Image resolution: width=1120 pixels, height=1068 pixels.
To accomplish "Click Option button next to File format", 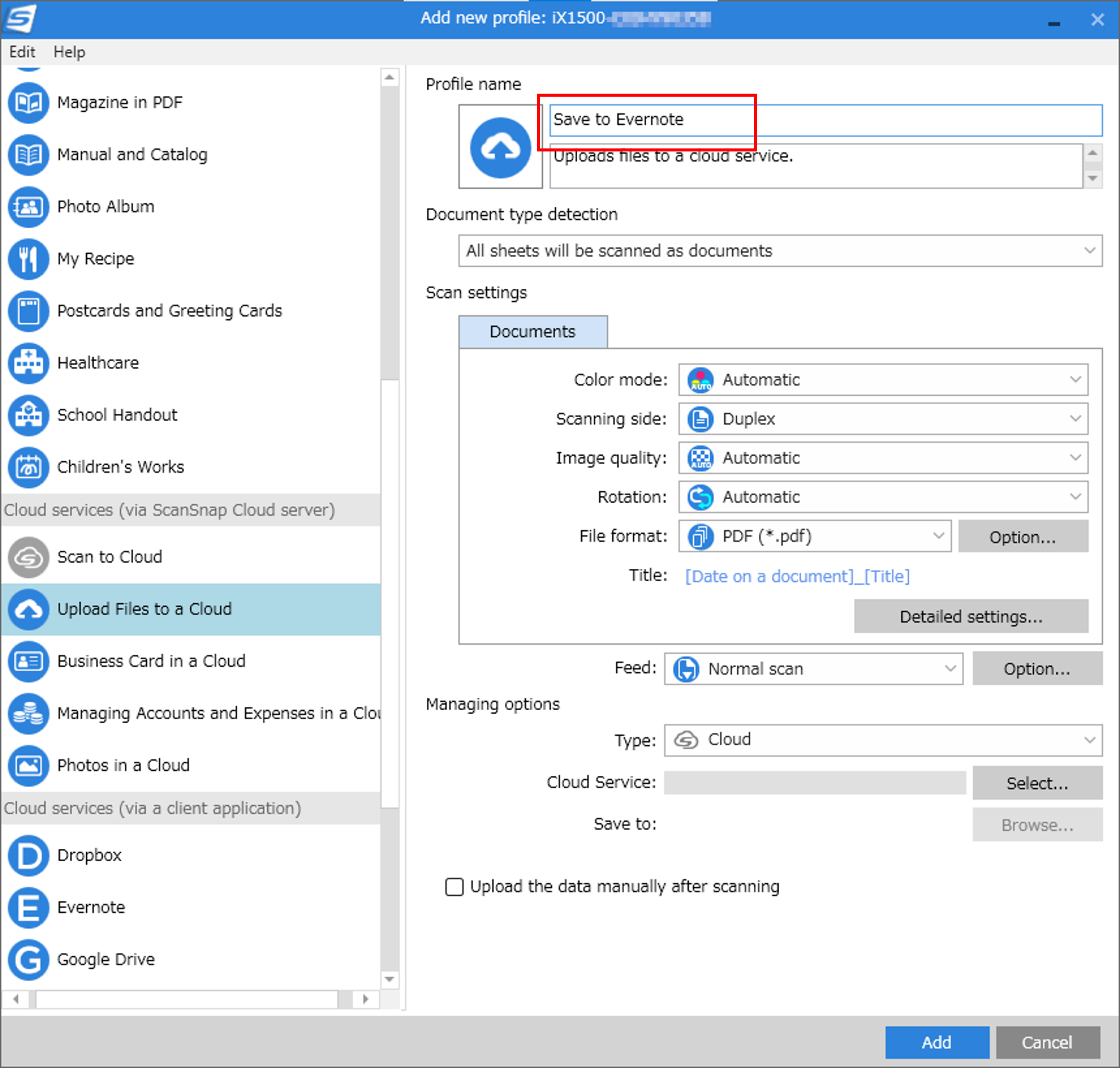I will point(1022,536).
